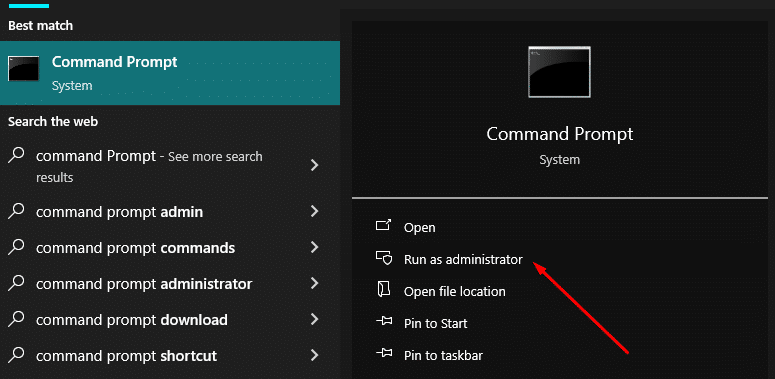Click search icon beside 'command prompt shortcut'
This screenshot has width=775, height=379.
(x=16, y=354)
